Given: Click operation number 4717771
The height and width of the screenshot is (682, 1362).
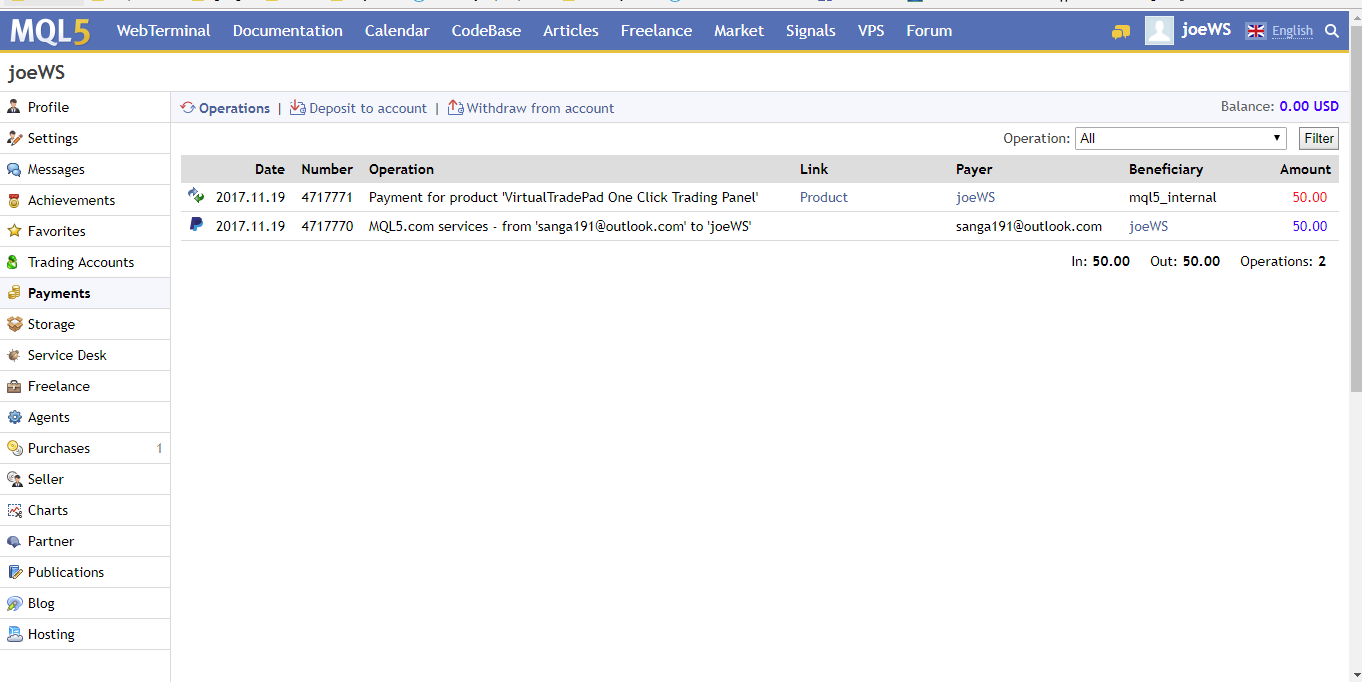Looking at the screenshot, I should point(327,197).
